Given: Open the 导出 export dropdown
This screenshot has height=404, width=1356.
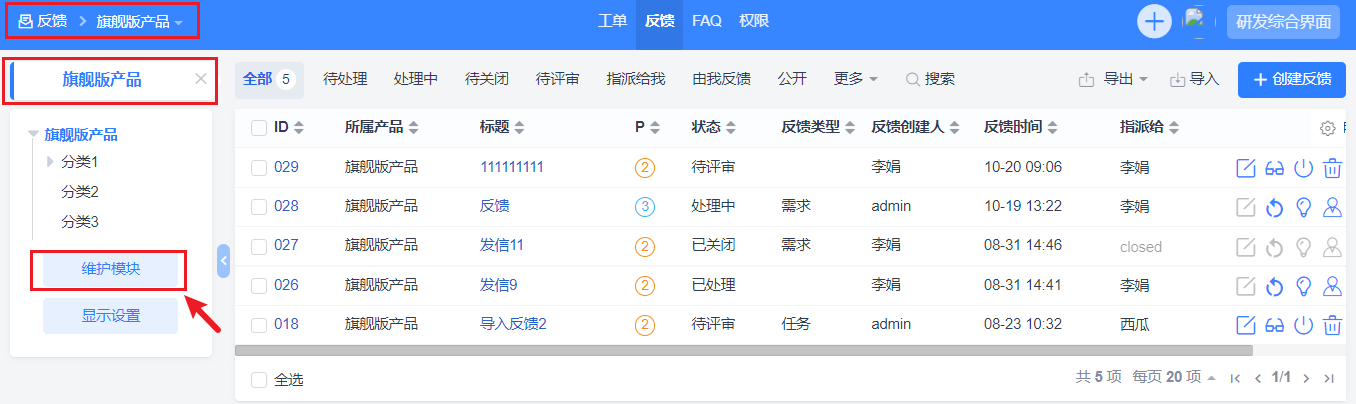Looking at the screenshot, I should (x=1113, y=79).
